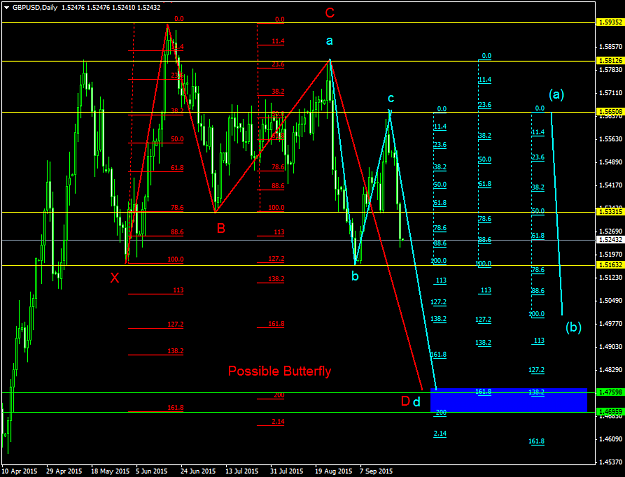The width and height of the screenshot is (625, 477).
Task: Click the 31 Jul 2015 date marker
Action: (x=287, y=471)
